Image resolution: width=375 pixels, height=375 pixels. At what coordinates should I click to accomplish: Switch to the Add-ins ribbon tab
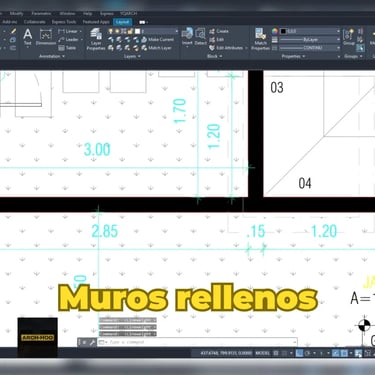[x=9, y=22]
